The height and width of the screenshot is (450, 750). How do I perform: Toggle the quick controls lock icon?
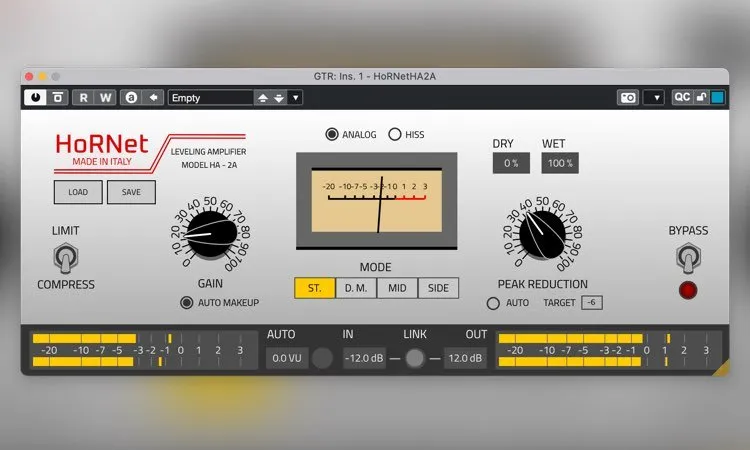tap(701, 97)
